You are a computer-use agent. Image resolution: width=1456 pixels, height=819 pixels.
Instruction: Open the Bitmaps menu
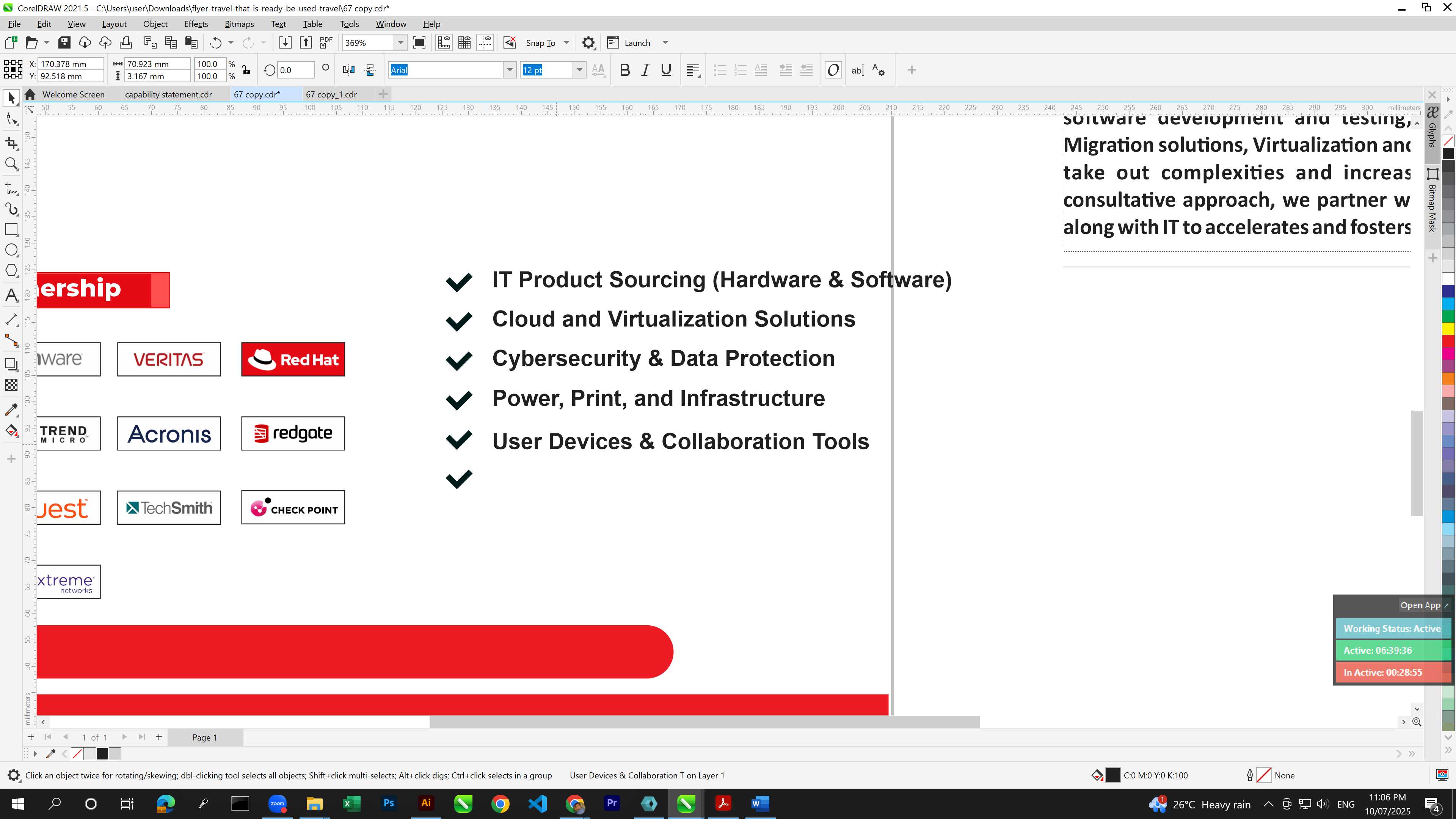239,24
